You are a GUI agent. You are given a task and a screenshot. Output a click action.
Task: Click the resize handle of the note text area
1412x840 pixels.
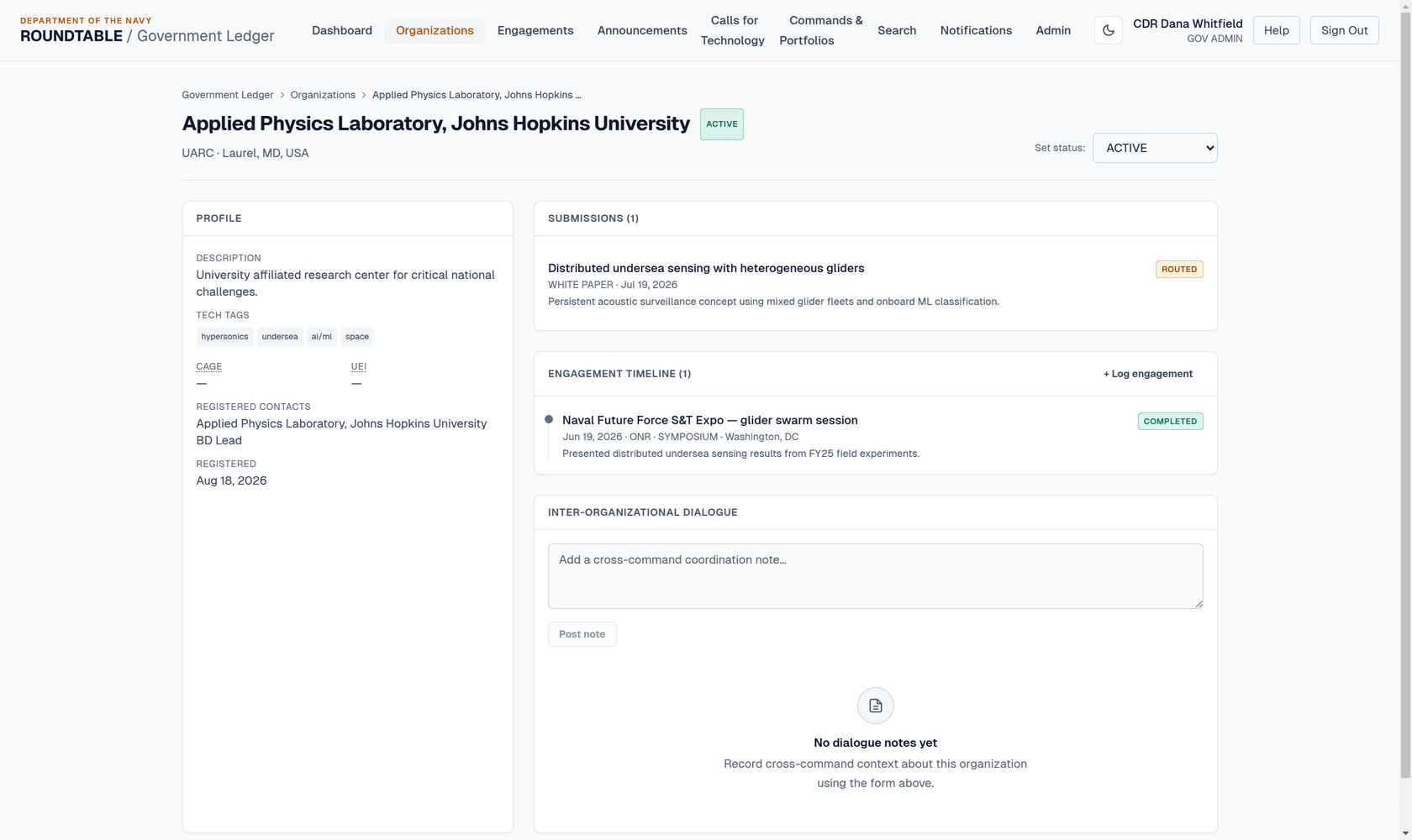coord(1199,604)
